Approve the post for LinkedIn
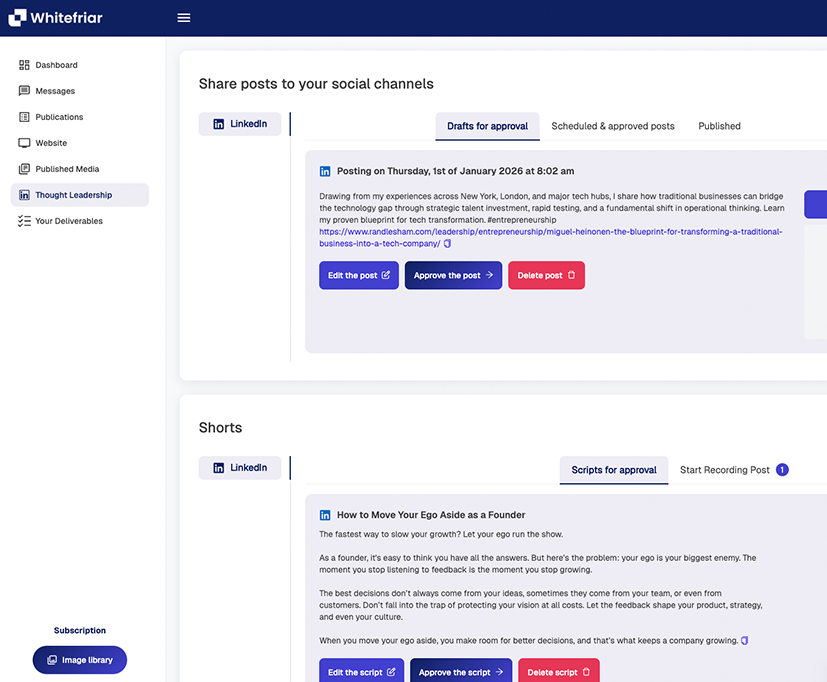The width and height of the screenshot is (827, 682). pos(453,275)
